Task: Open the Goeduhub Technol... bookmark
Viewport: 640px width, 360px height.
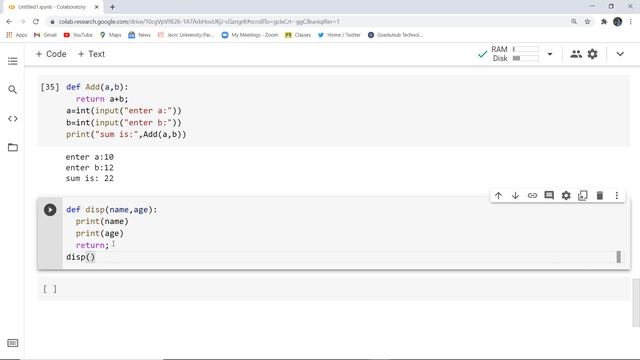Action: (x=395, y=35)
